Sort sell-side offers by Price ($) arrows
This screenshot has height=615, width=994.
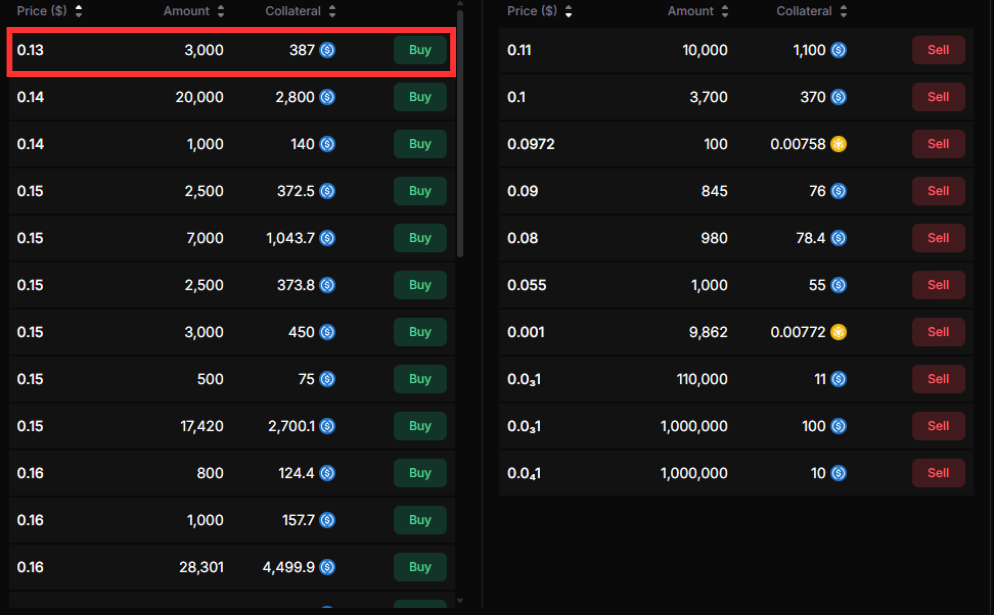(x=569, y=12)
